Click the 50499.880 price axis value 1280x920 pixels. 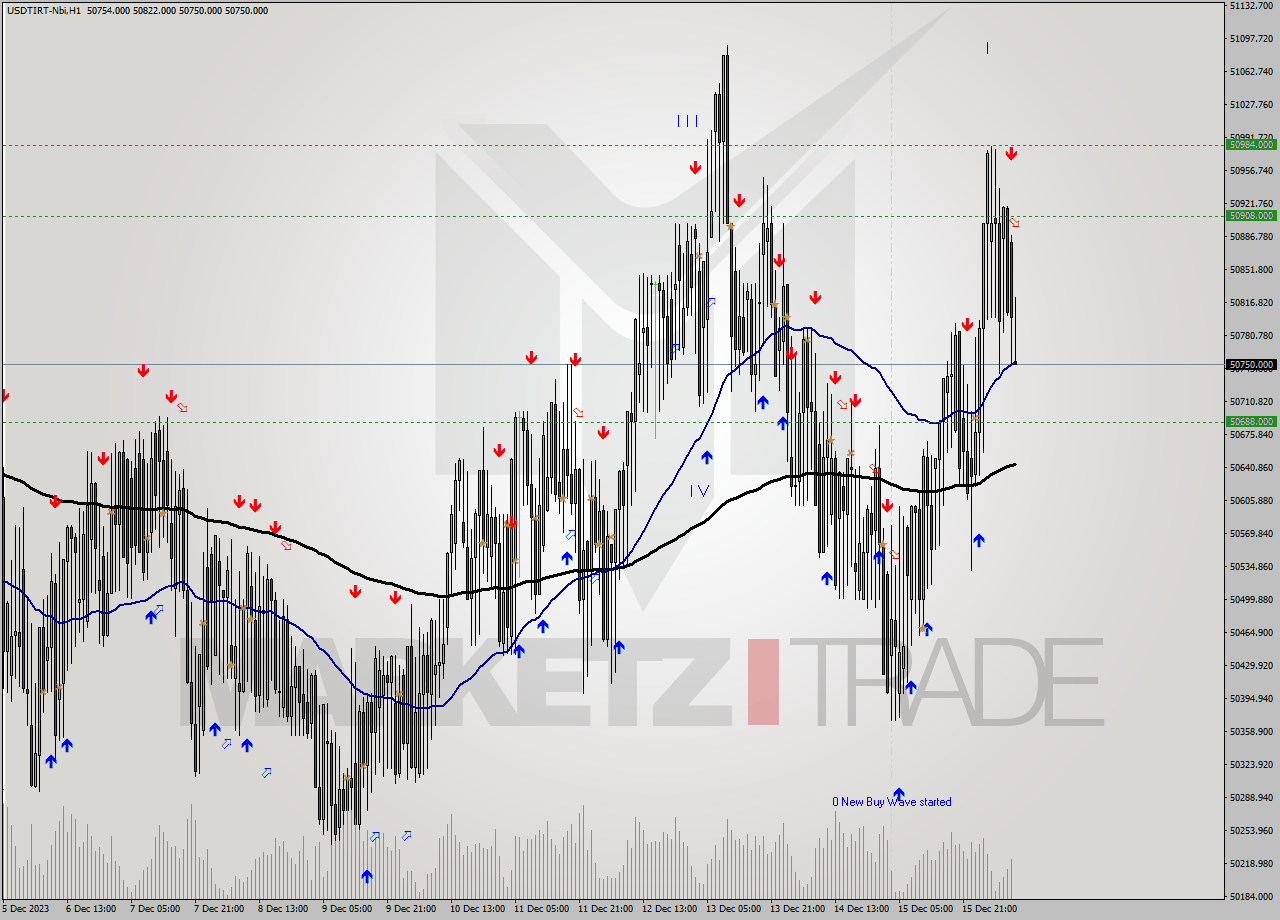coord(1252,600)
